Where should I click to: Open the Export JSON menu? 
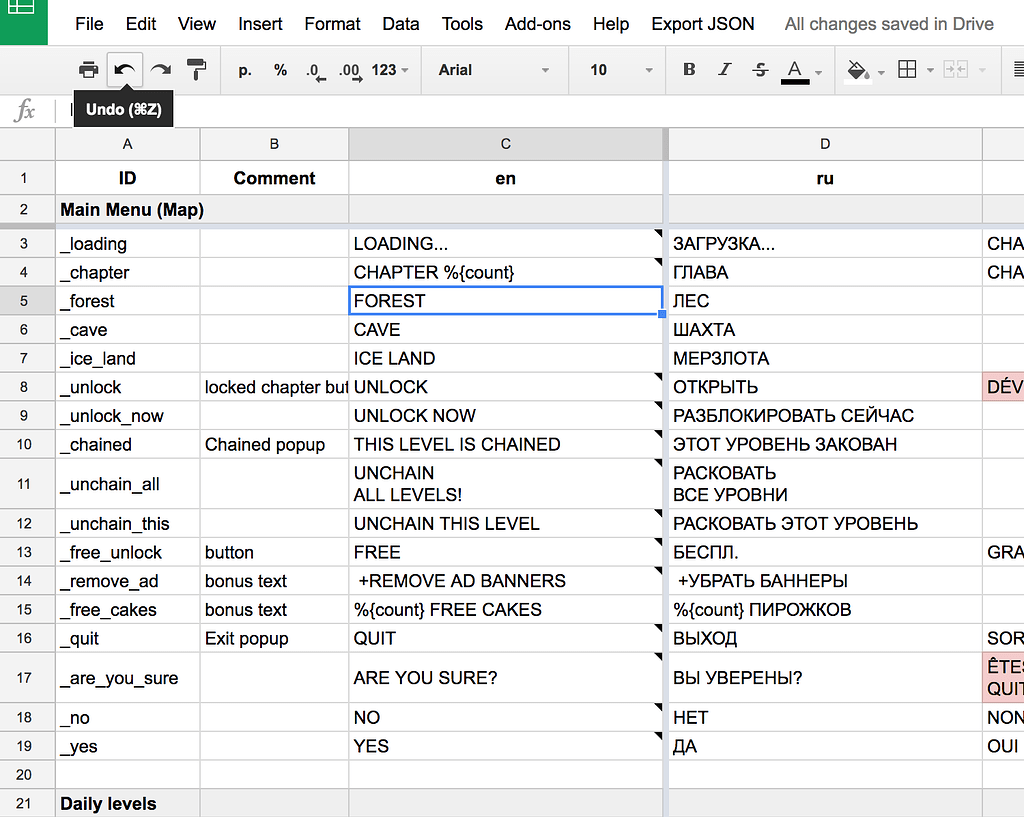point(703,24)
